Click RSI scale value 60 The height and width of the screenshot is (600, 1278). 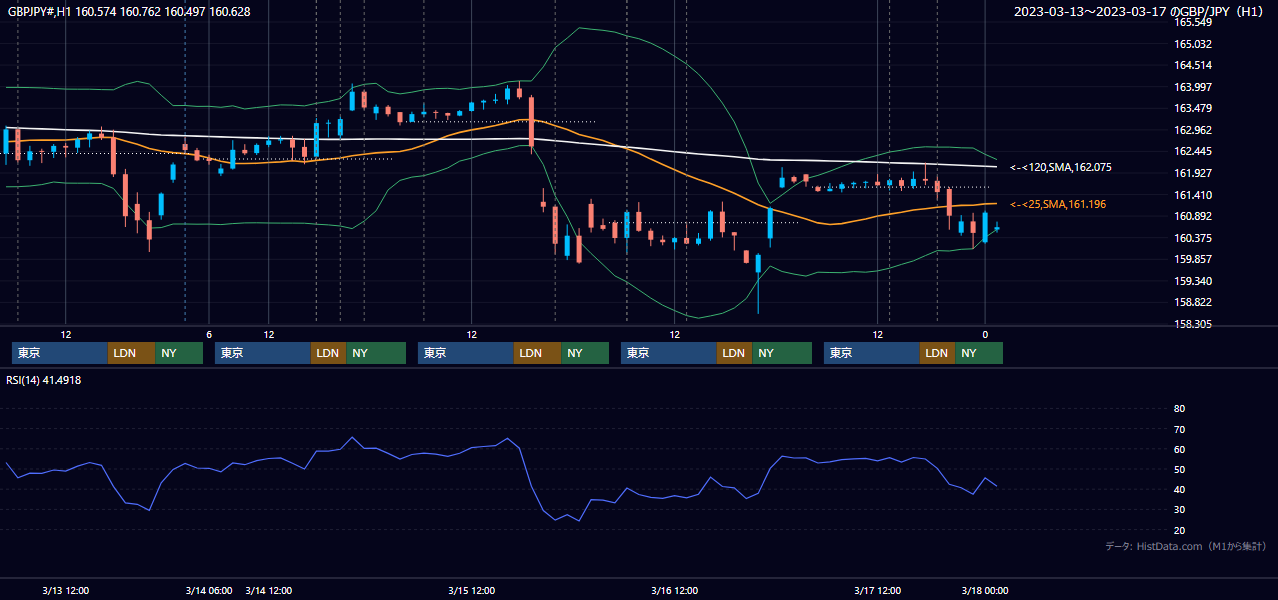pos(1179,449)
